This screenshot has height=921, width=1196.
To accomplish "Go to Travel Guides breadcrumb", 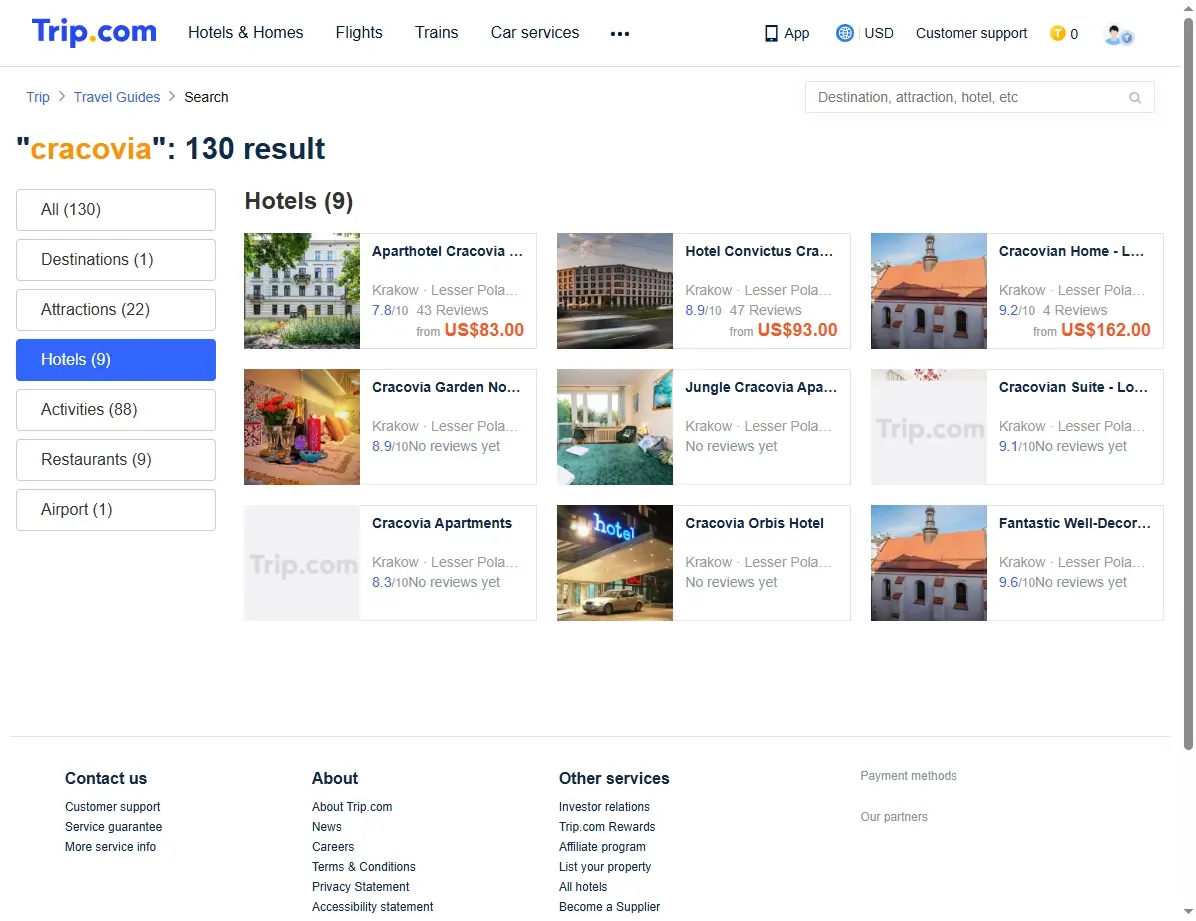I will click(x=117, y=97).
